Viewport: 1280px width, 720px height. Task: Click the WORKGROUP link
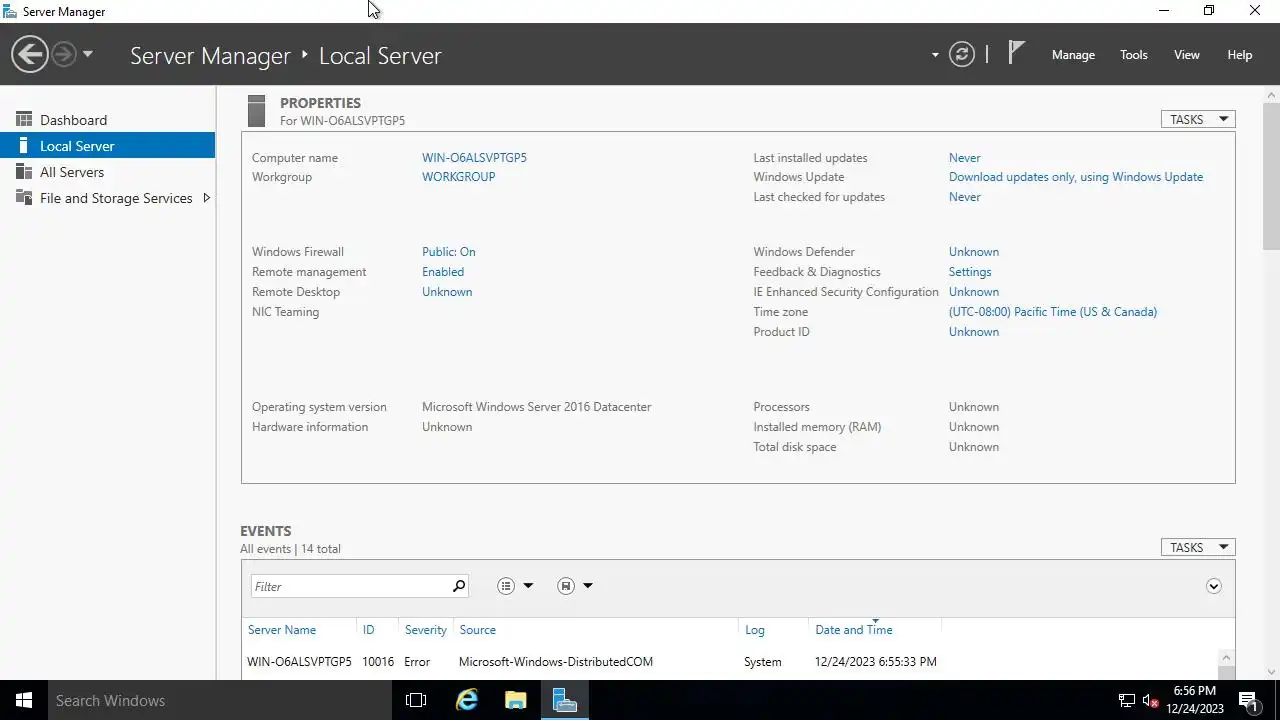458,177
